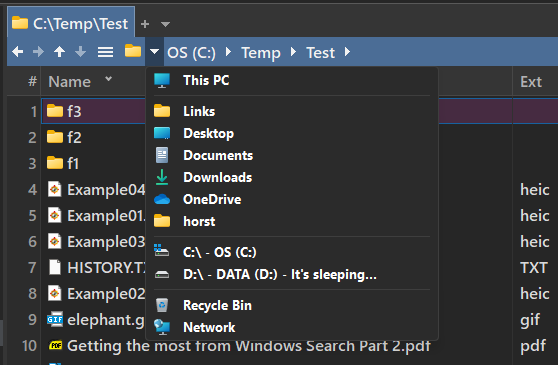The image size is (558, 365).
Task: Expand the arrow after Temp breadcrumb
Action: point(293,52)
